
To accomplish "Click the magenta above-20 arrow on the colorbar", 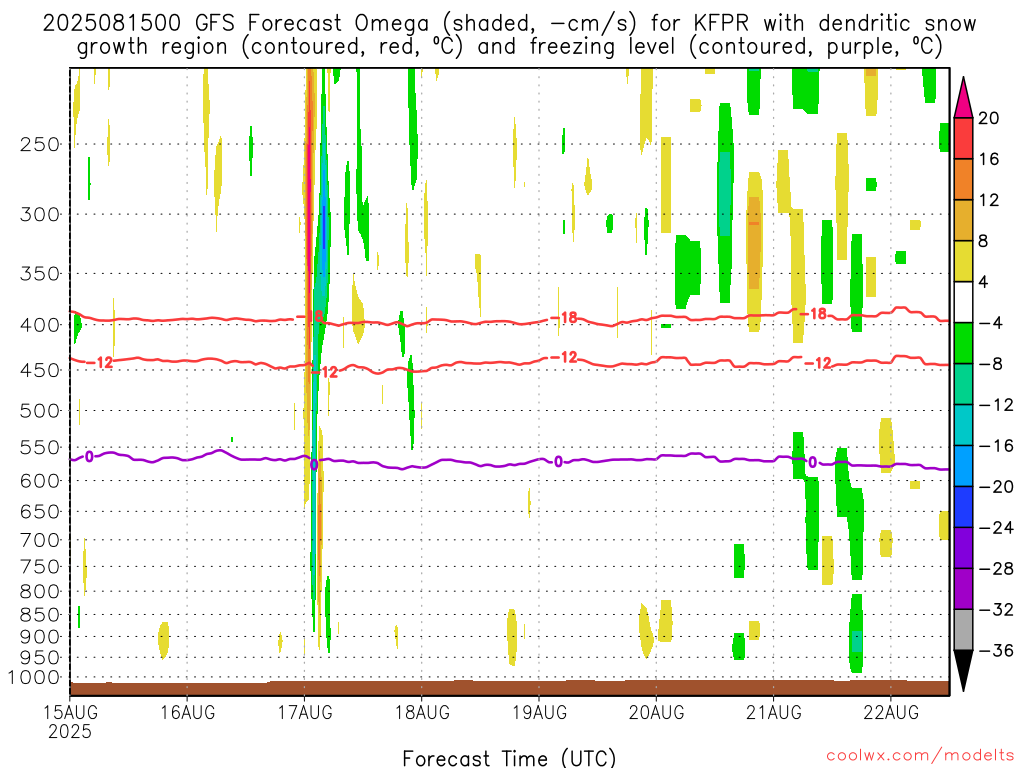I will 963,97.
